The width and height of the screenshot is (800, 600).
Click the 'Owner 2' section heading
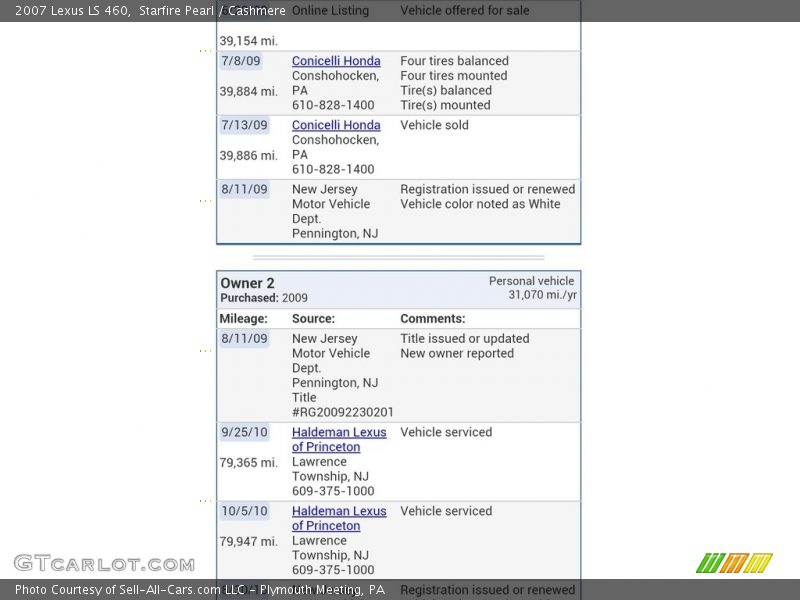tap(247, 283)
